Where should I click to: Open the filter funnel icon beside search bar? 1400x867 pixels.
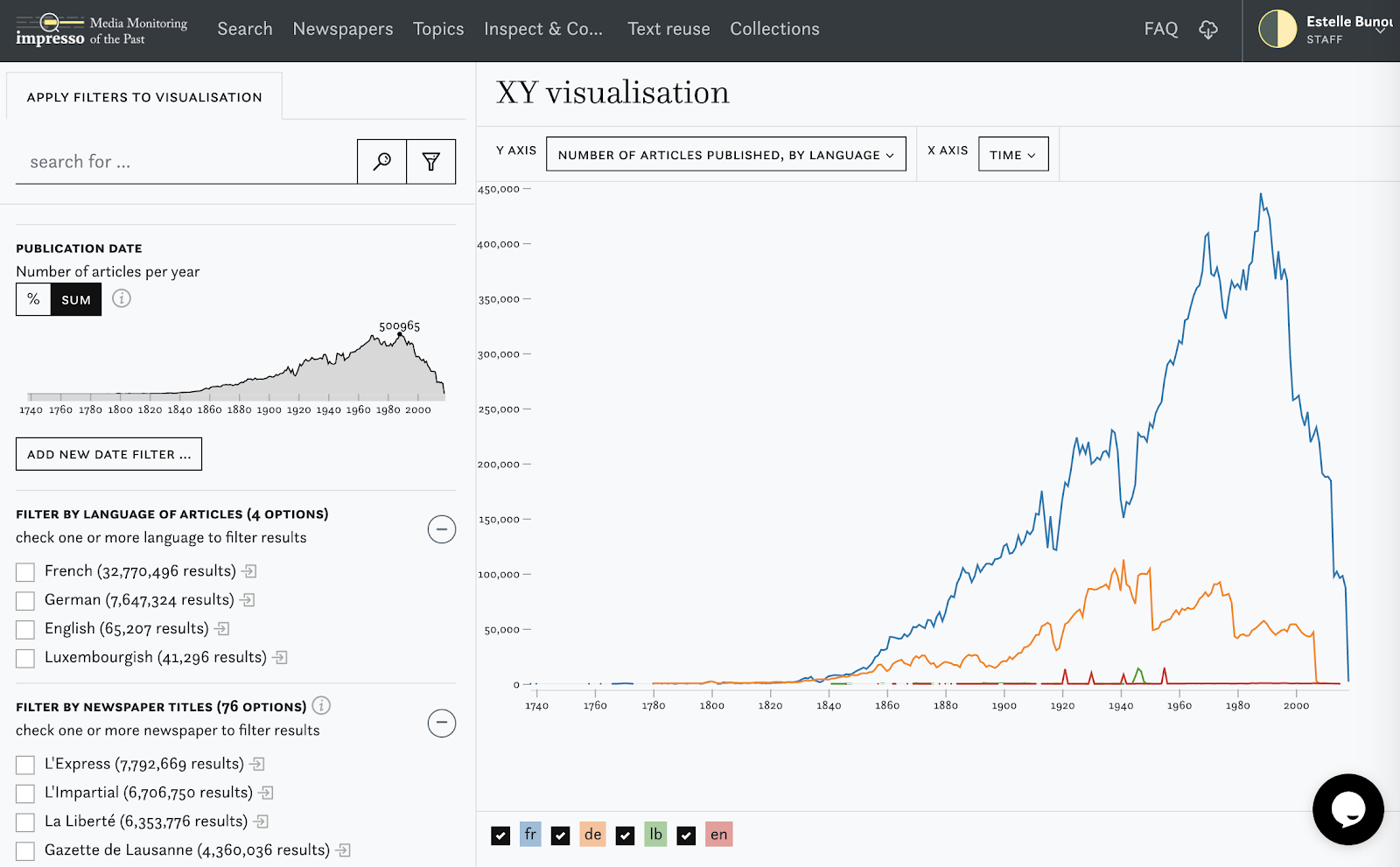(x=431, y=161)
